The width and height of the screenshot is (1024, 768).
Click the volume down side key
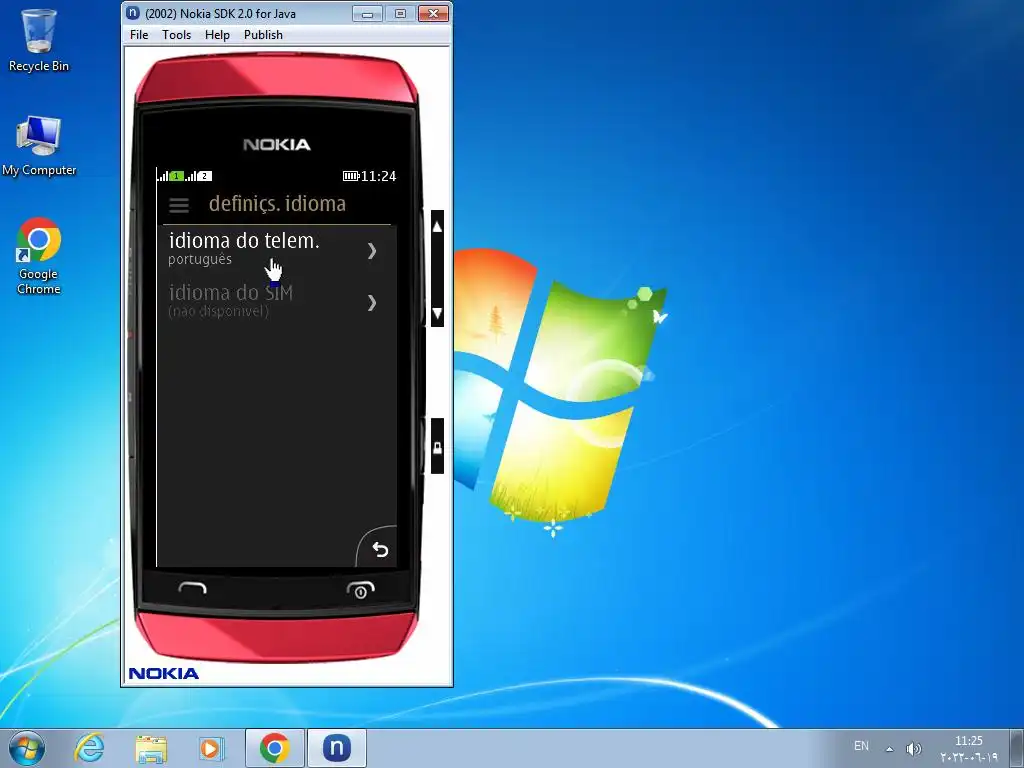click(x=438, y=313)
